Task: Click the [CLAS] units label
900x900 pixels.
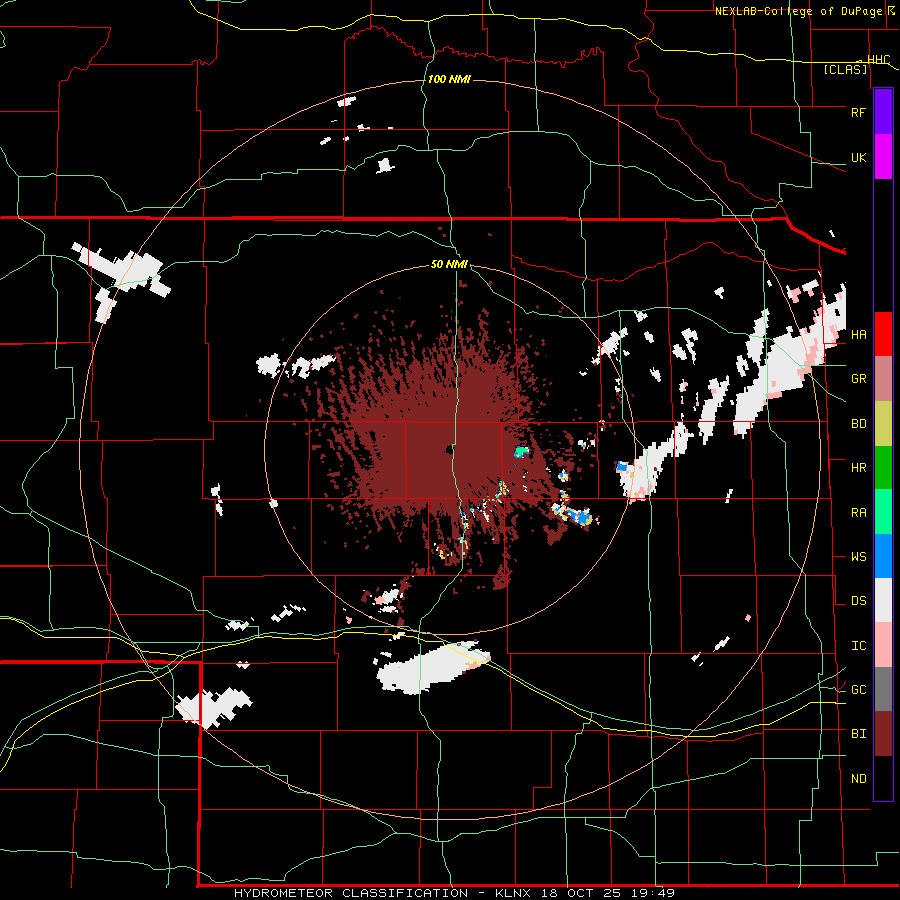Action: tap(845, 70)
